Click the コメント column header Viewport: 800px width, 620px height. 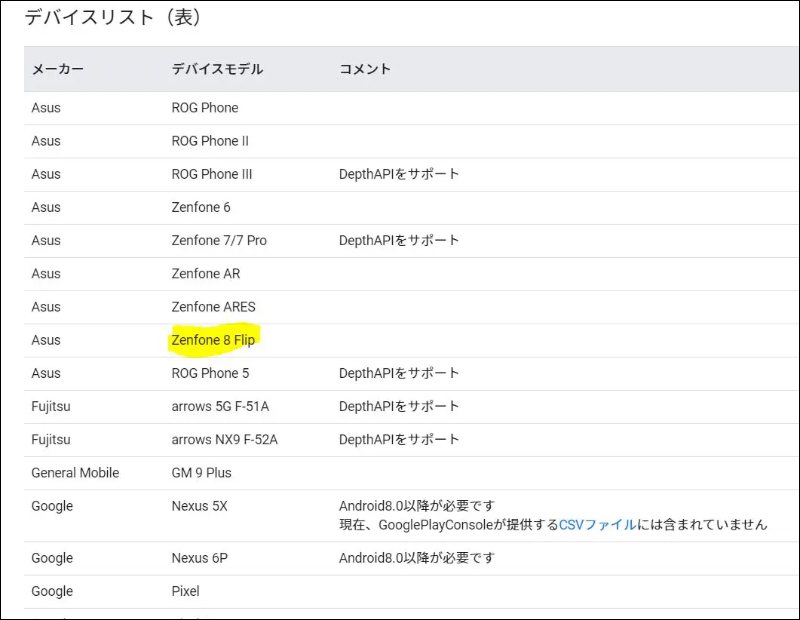pos(365,69)
